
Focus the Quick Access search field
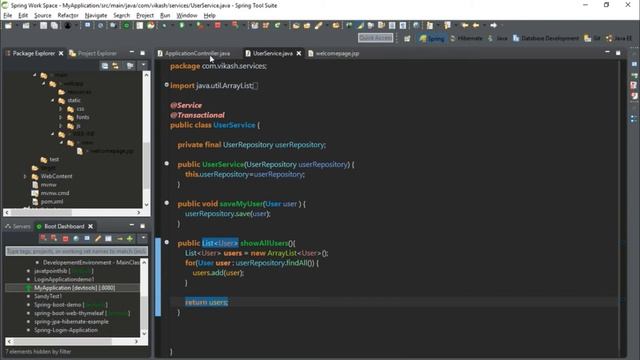pyautogui.click(x=376, y=38)
